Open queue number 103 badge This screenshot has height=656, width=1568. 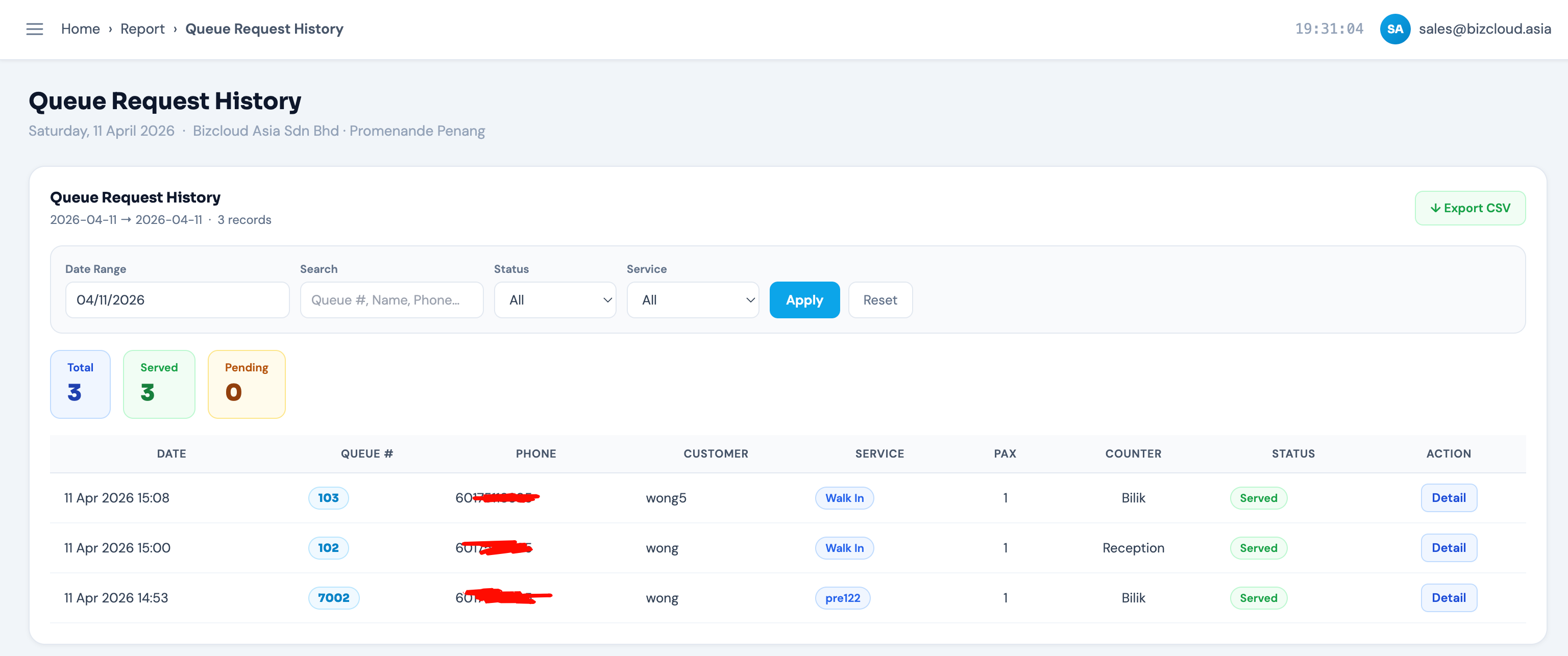[328, 498]
